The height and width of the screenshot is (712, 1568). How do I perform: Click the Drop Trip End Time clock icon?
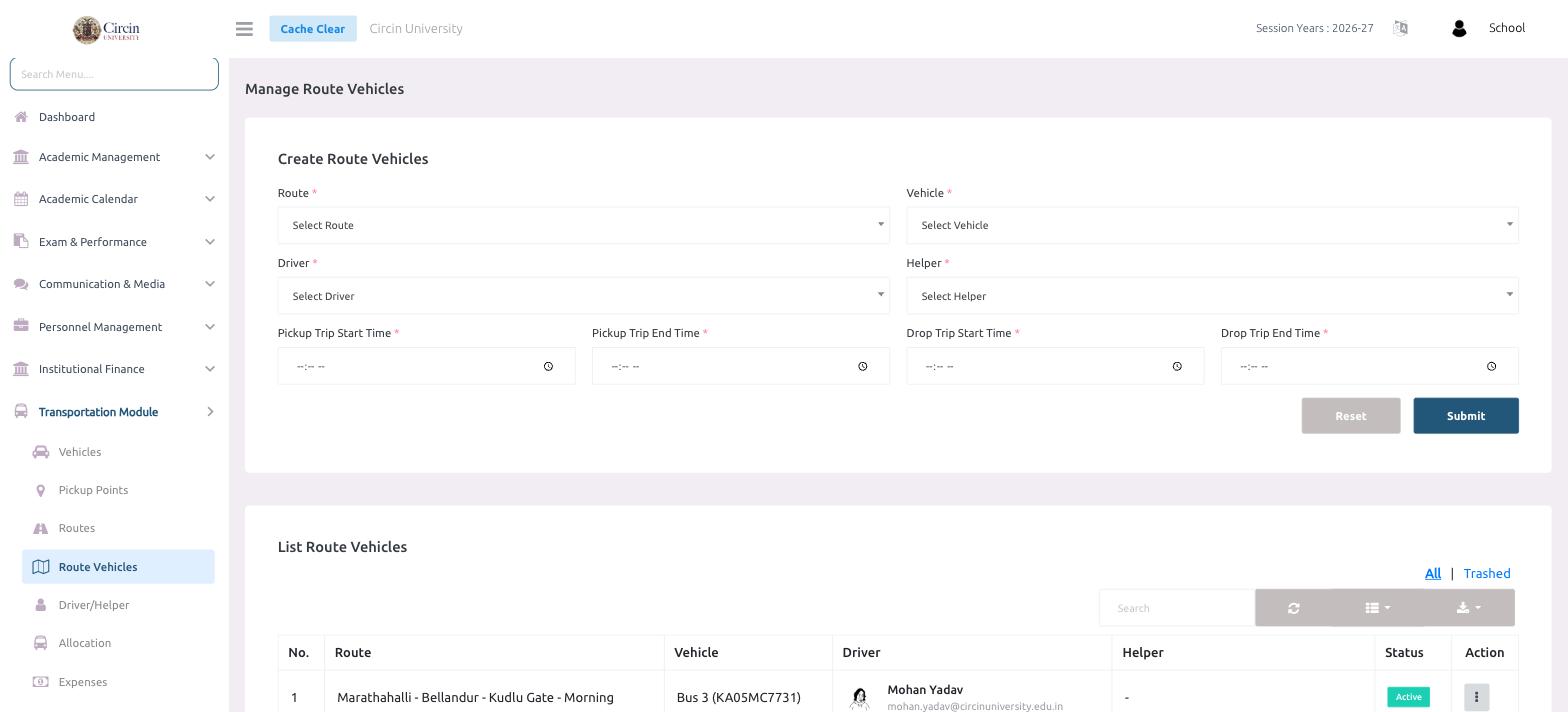(x=1491, y=366)
